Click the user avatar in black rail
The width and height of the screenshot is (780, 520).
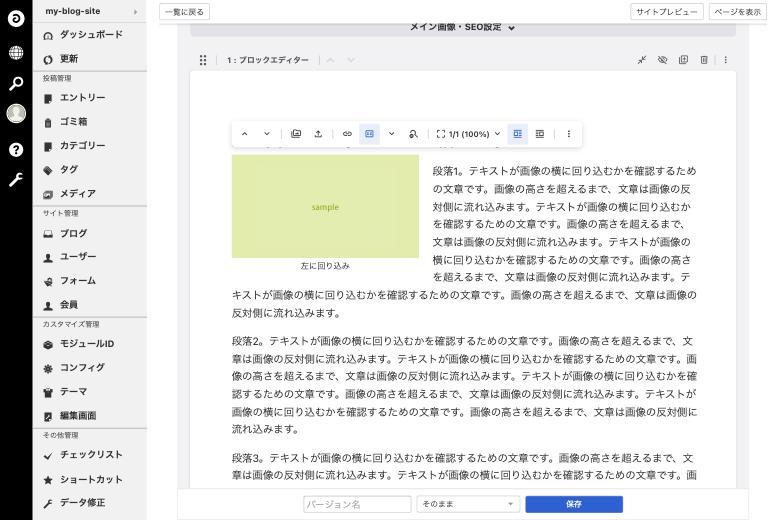[x=16, y=113]
